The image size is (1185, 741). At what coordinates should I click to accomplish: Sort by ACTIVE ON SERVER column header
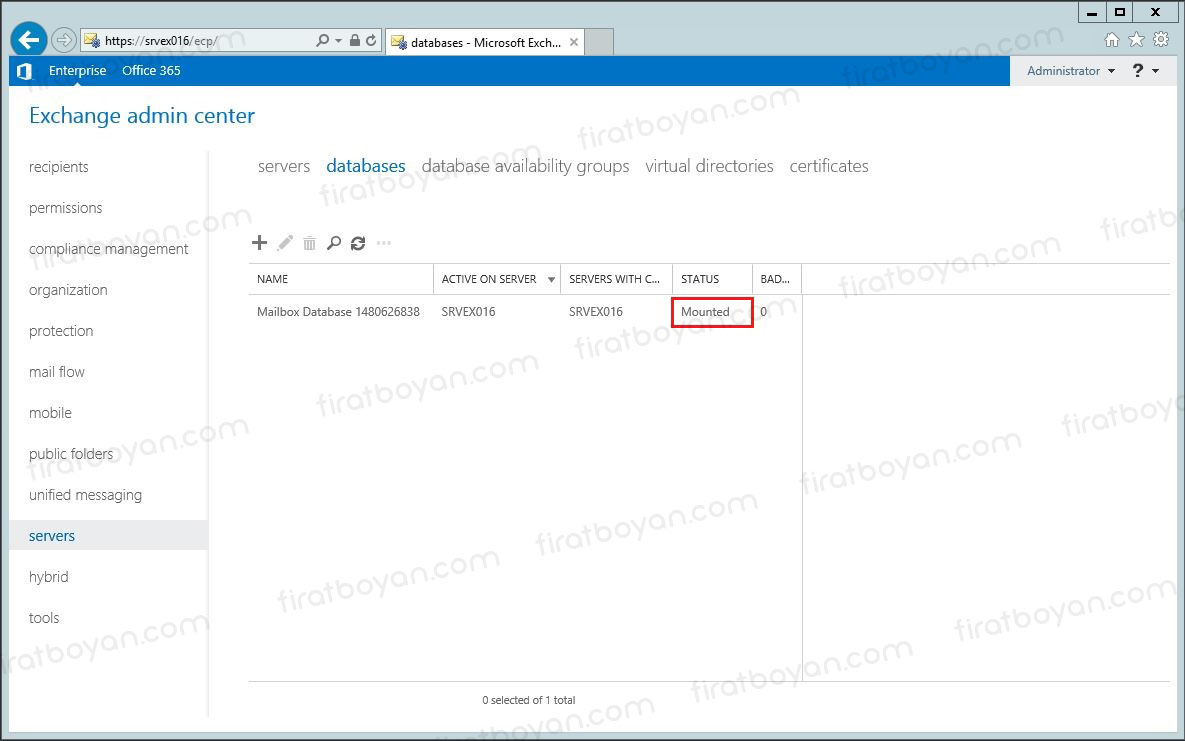tap(497, 279)
